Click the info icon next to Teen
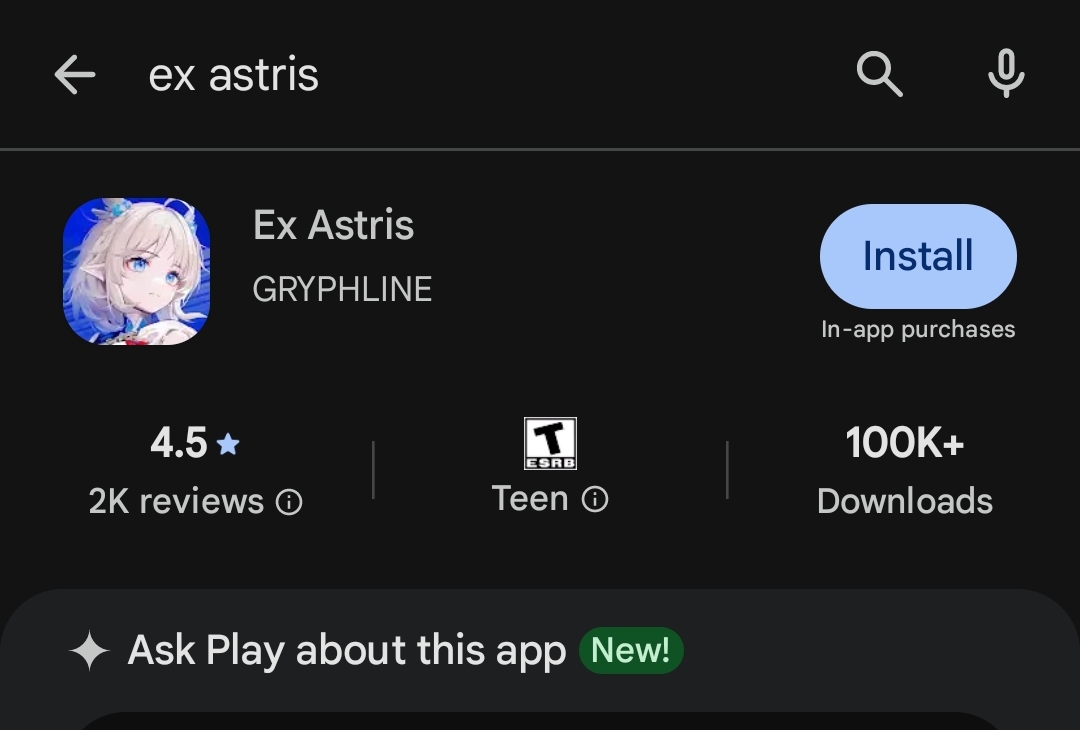 coord(595,500)
